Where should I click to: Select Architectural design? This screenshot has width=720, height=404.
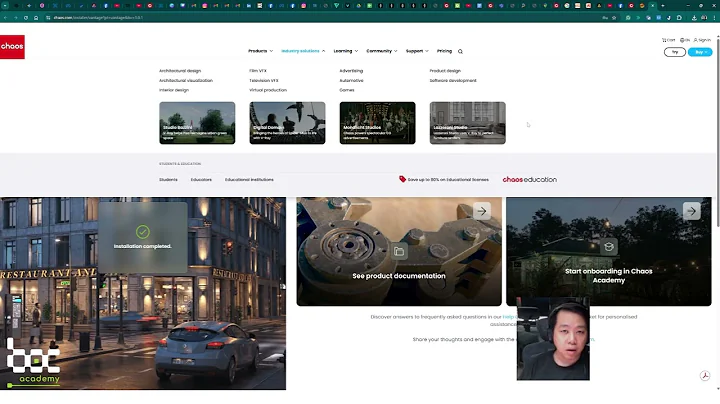tap(180, 71)
